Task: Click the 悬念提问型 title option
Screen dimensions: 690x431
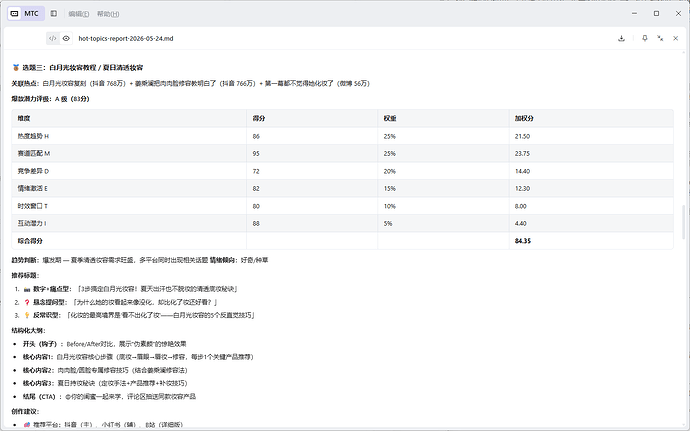Action: pyautogui.click(x=121, y=302)
